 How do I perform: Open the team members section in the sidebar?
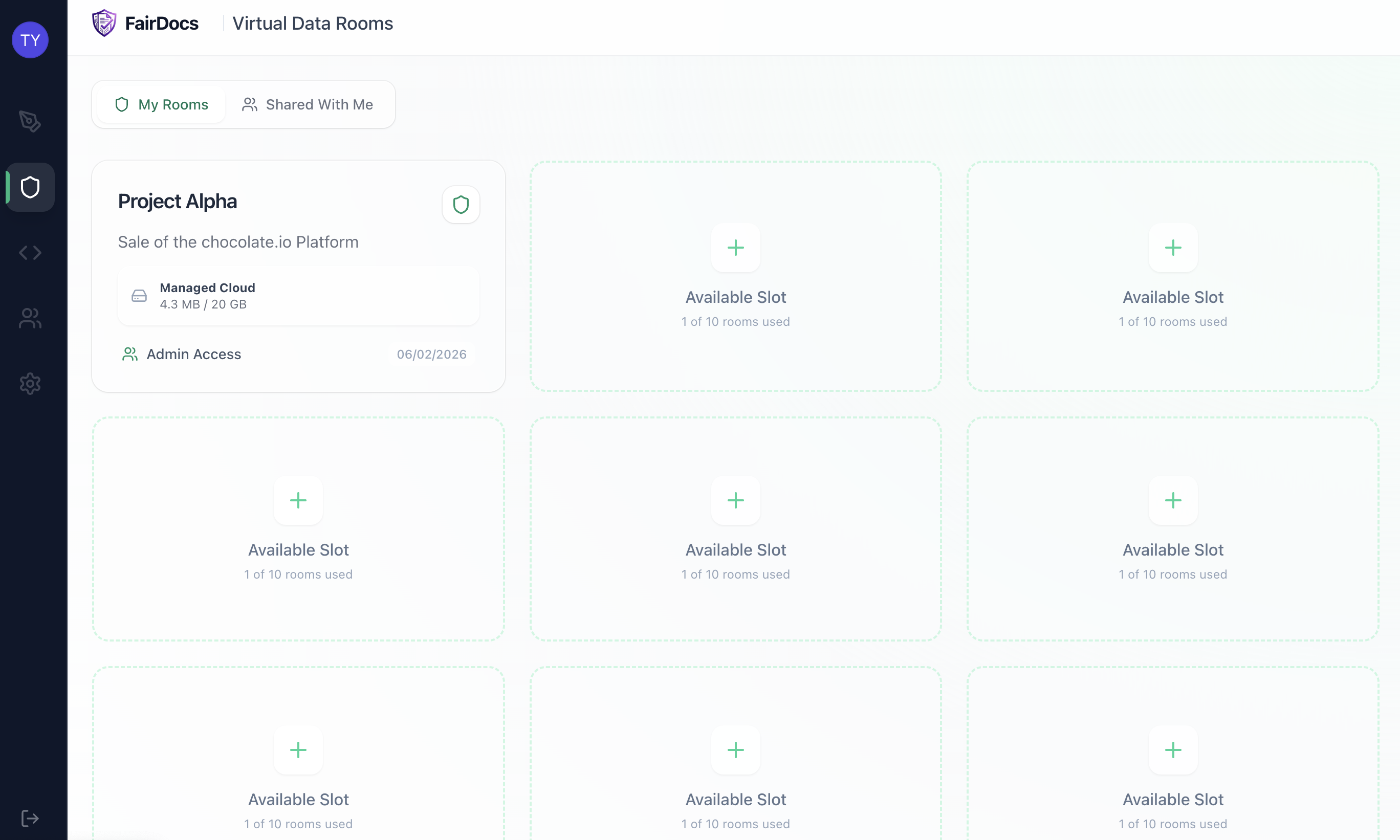tap(30, 318)
